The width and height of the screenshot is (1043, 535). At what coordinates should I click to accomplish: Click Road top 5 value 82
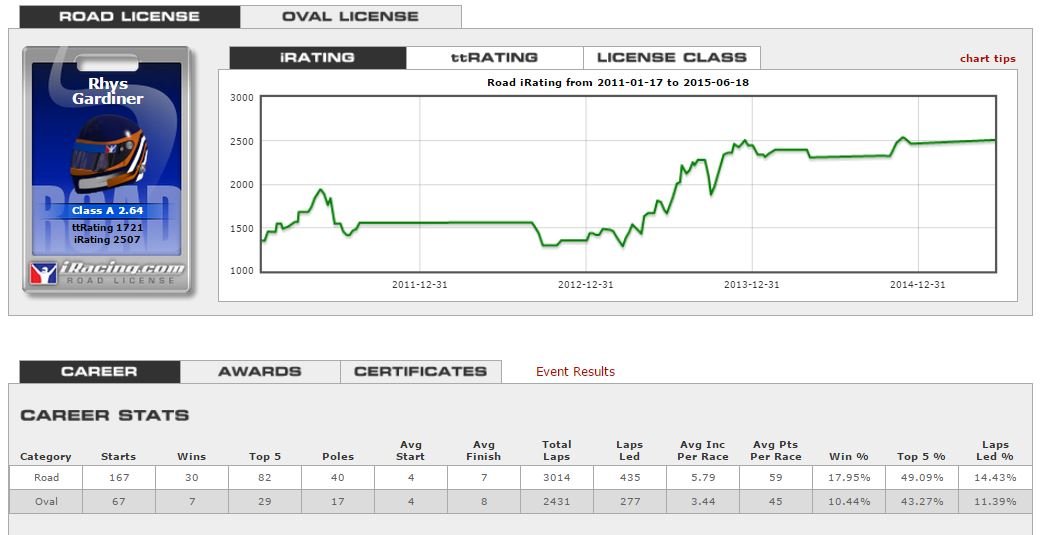coord(265,478)
